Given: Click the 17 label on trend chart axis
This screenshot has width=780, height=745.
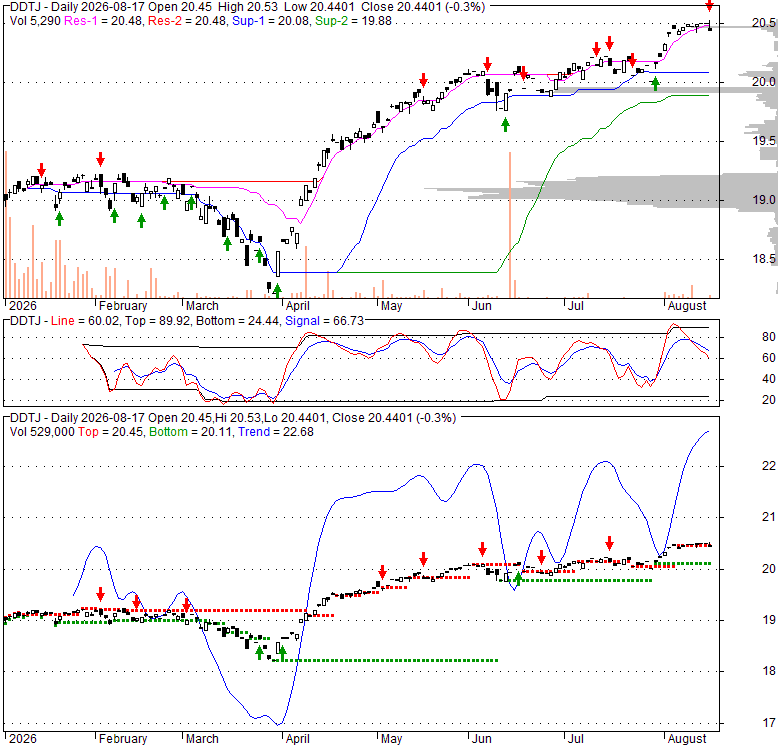Looking at the screenshot, I should pos(769,723).
